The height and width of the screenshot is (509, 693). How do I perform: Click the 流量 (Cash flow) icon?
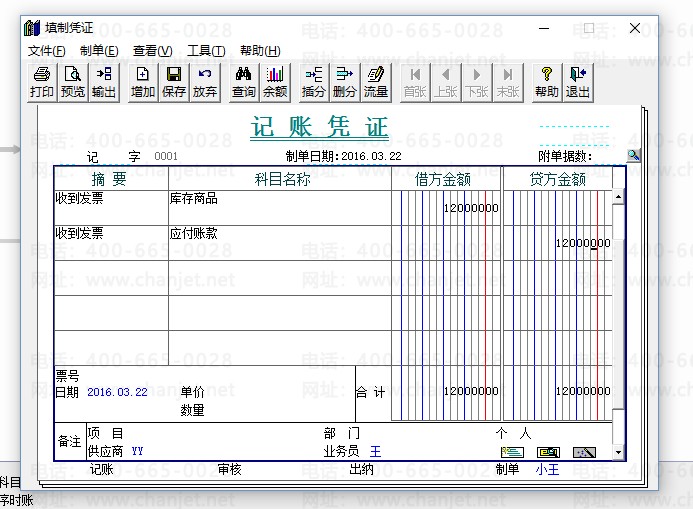tap(376, 82)
